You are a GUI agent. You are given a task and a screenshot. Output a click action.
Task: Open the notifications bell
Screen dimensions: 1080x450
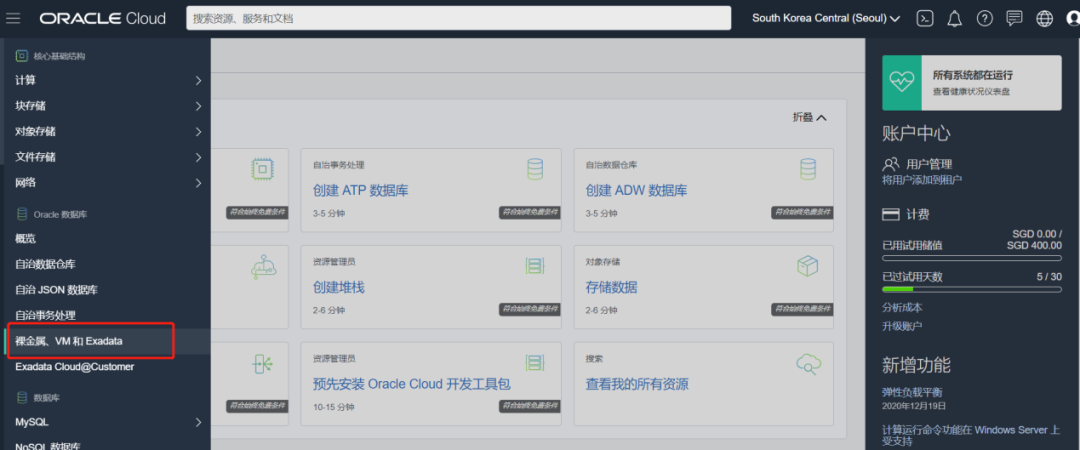point(954,19)
